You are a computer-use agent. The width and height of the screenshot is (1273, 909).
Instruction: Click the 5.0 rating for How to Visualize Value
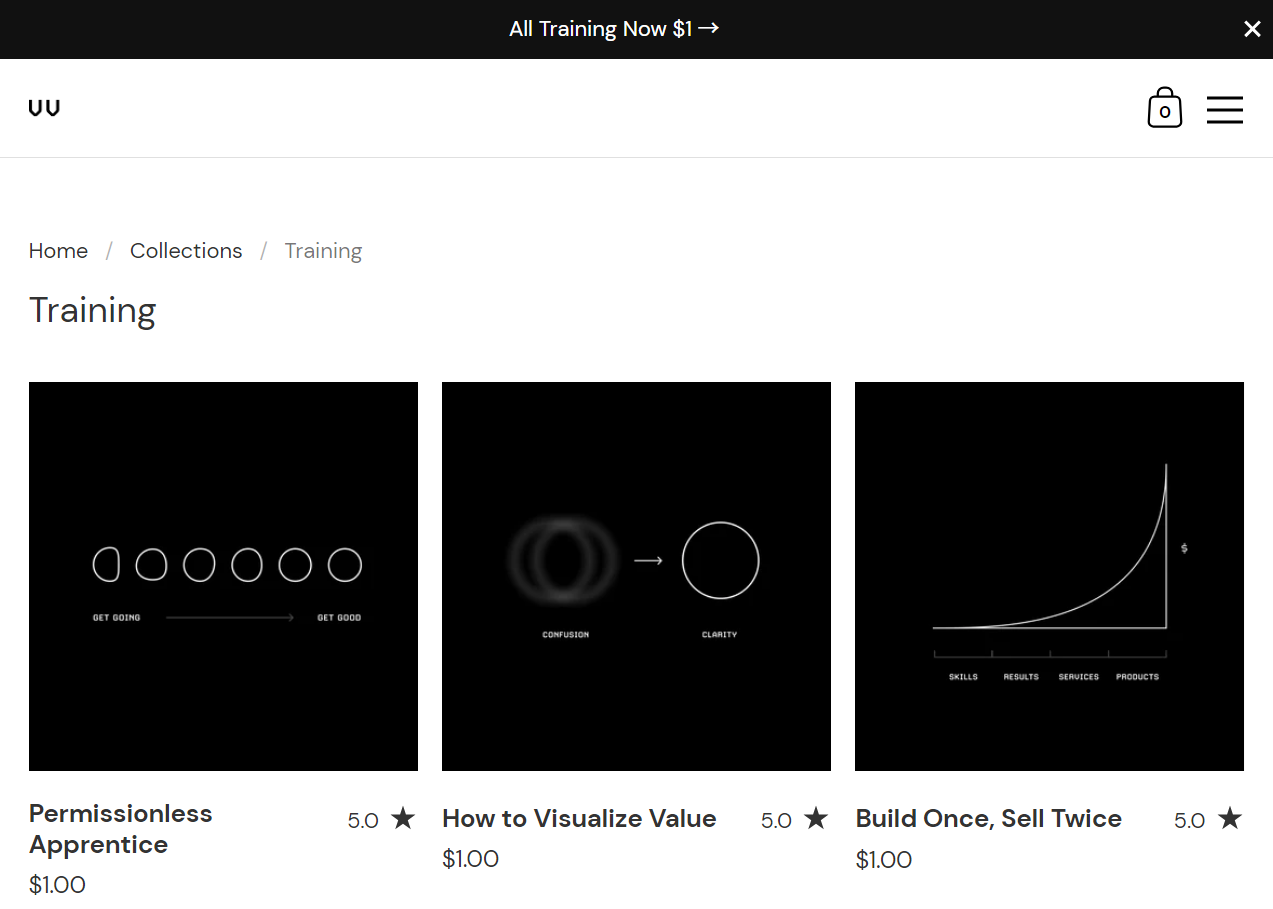point(776,819)
